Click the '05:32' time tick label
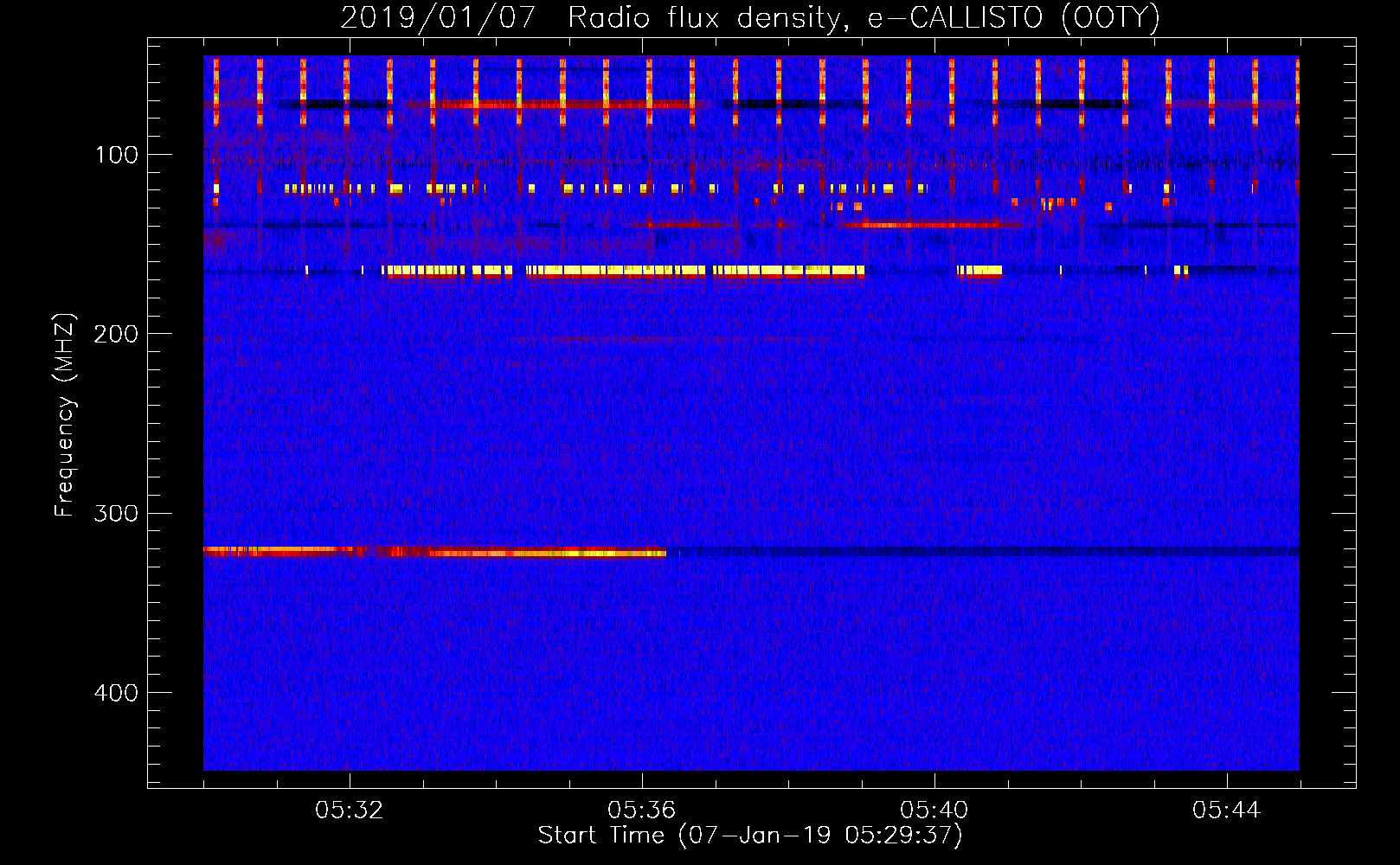This screenshot has height=865, width=1400. pyautogui.click(x=349, y=811)
